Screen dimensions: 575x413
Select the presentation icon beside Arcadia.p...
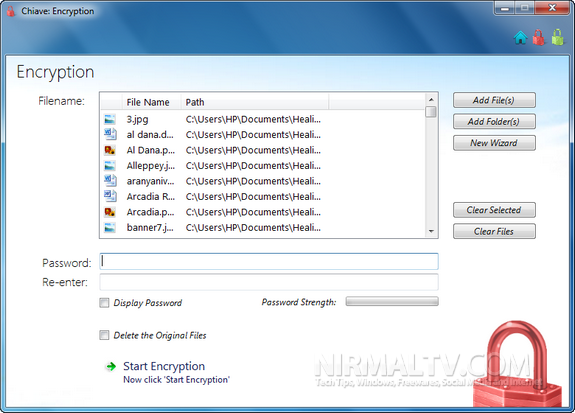(x=110, y=212)
